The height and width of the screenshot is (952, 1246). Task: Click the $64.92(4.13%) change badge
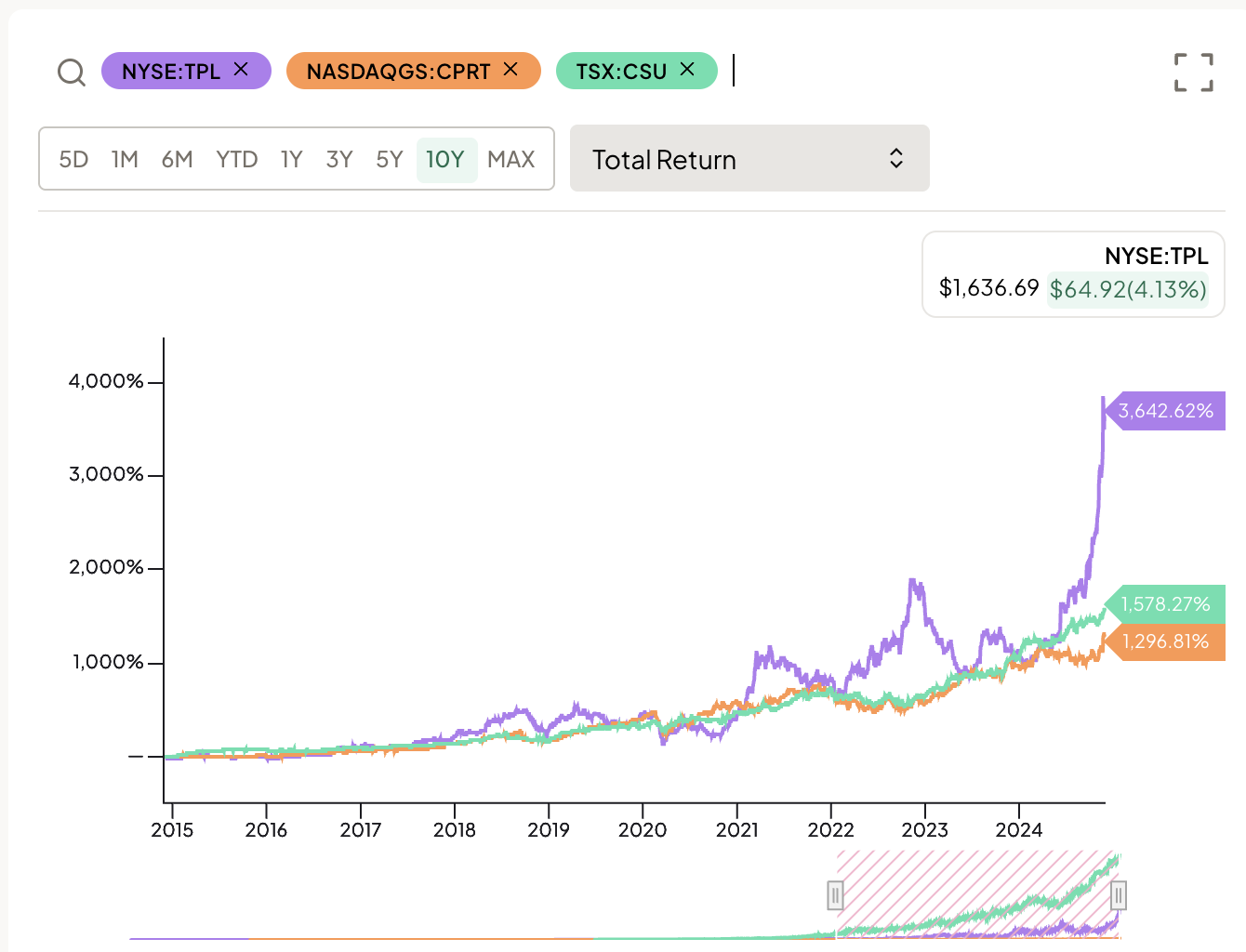(1128, 289)
